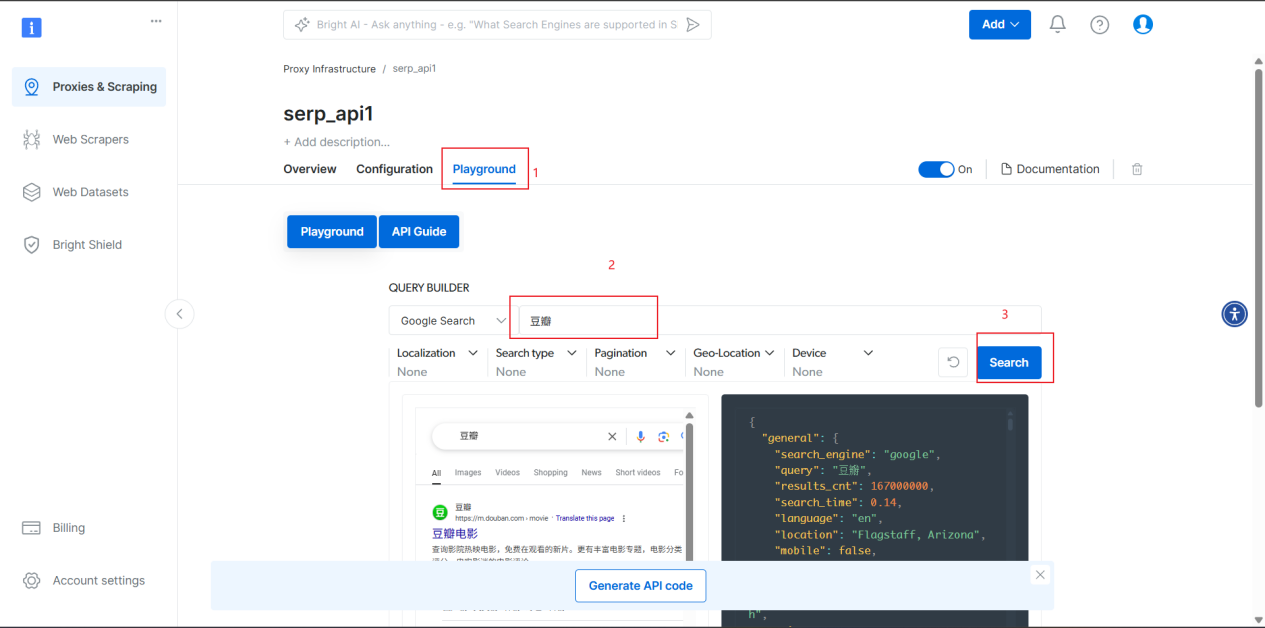Click the Bright AI ask anything field
Viewport: 1265px width, 628px height.
pyautogui.click(x=497, y=25)
